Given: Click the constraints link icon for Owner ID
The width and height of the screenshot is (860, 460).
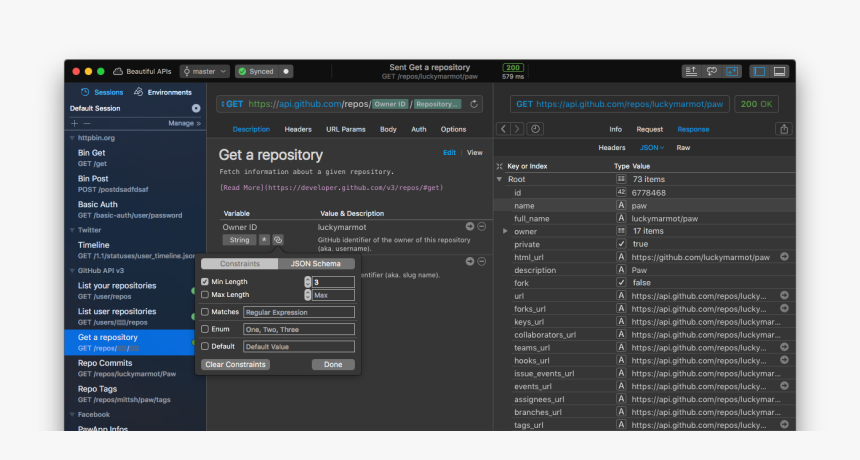Looking at the screenshot, I should pyautogui.click(x=278, y=240).
